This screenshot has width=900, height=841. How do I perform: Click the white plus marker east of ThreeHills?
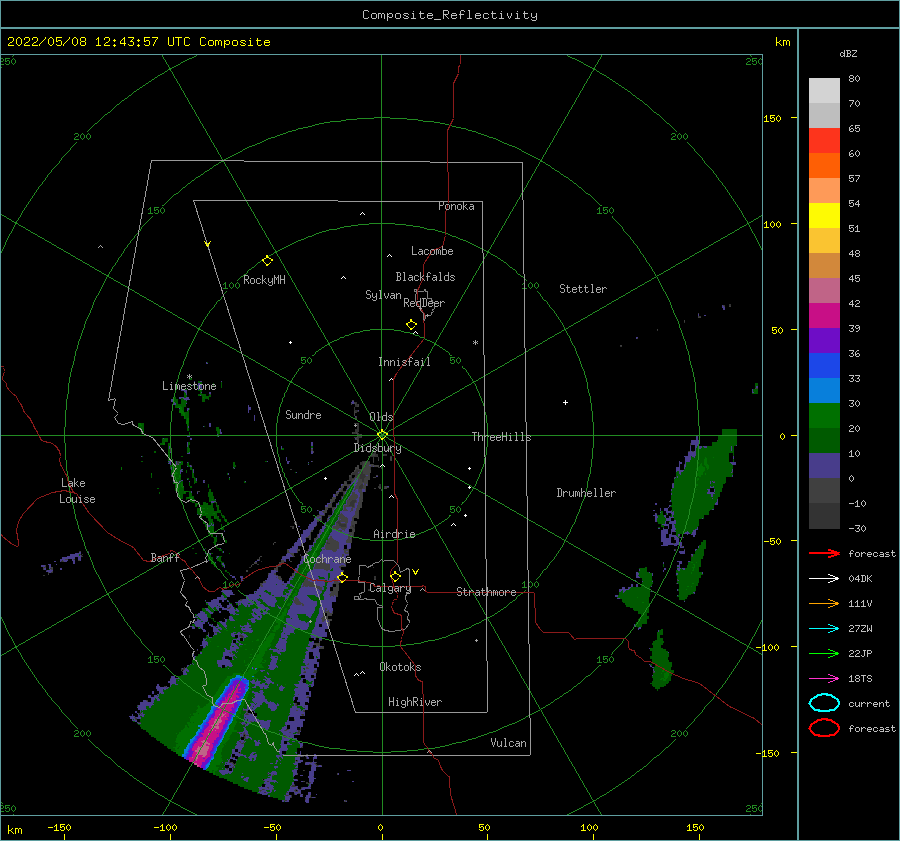coord(565,402)
